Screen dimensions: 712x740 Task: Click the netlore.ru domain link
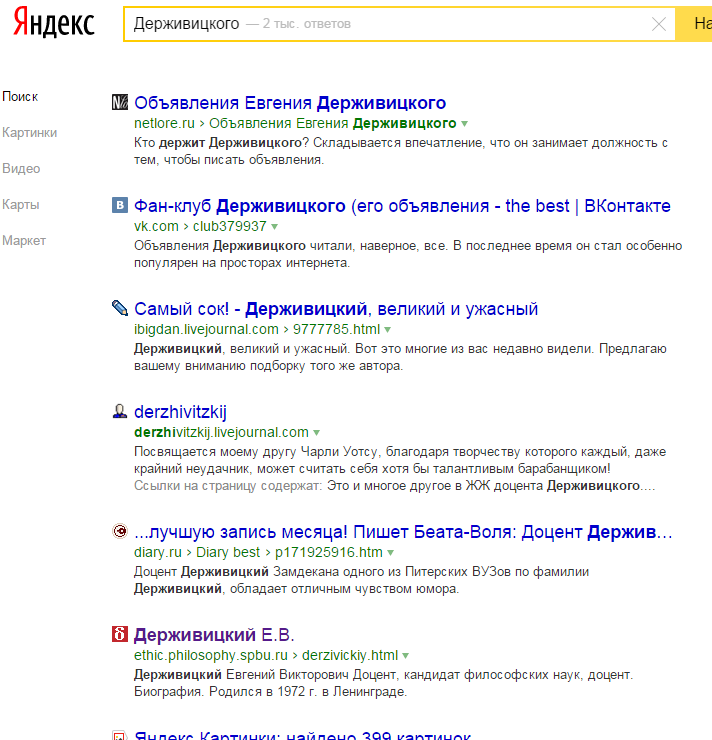pos(164,123)
